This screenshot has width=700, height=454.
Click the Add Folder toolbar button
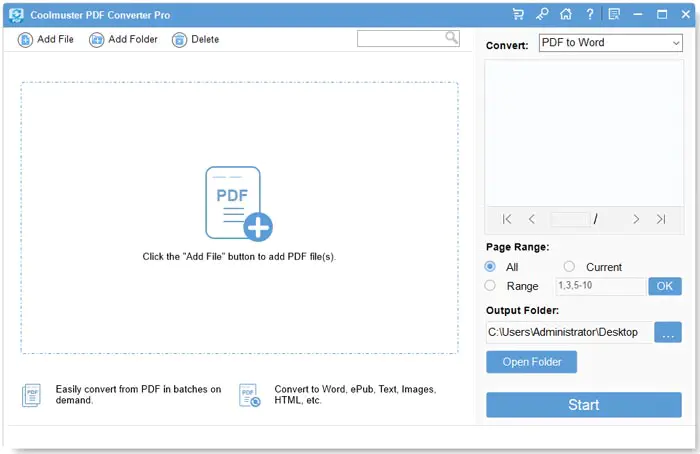pyautogui.click(x=123, y=40)
